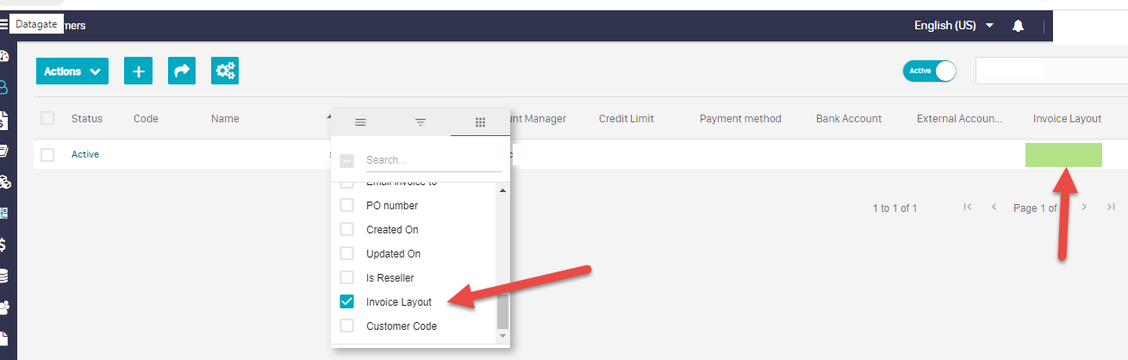This screenshot has height=360, width=1128.
Task: Open the Customers sidebar icon
Action: [x=4, y=88]
